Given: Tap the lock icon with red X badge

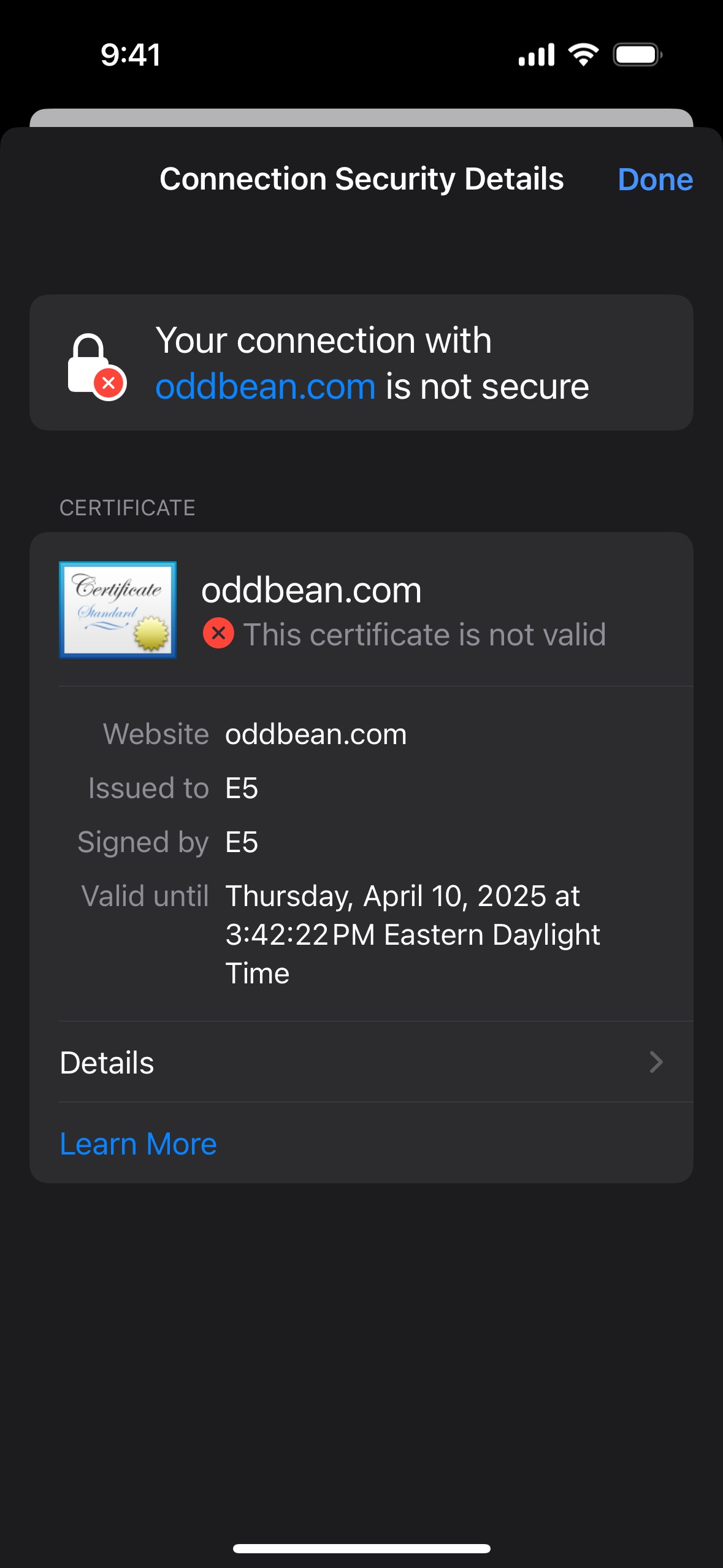Looking at the screenshot, I should 96,366.
